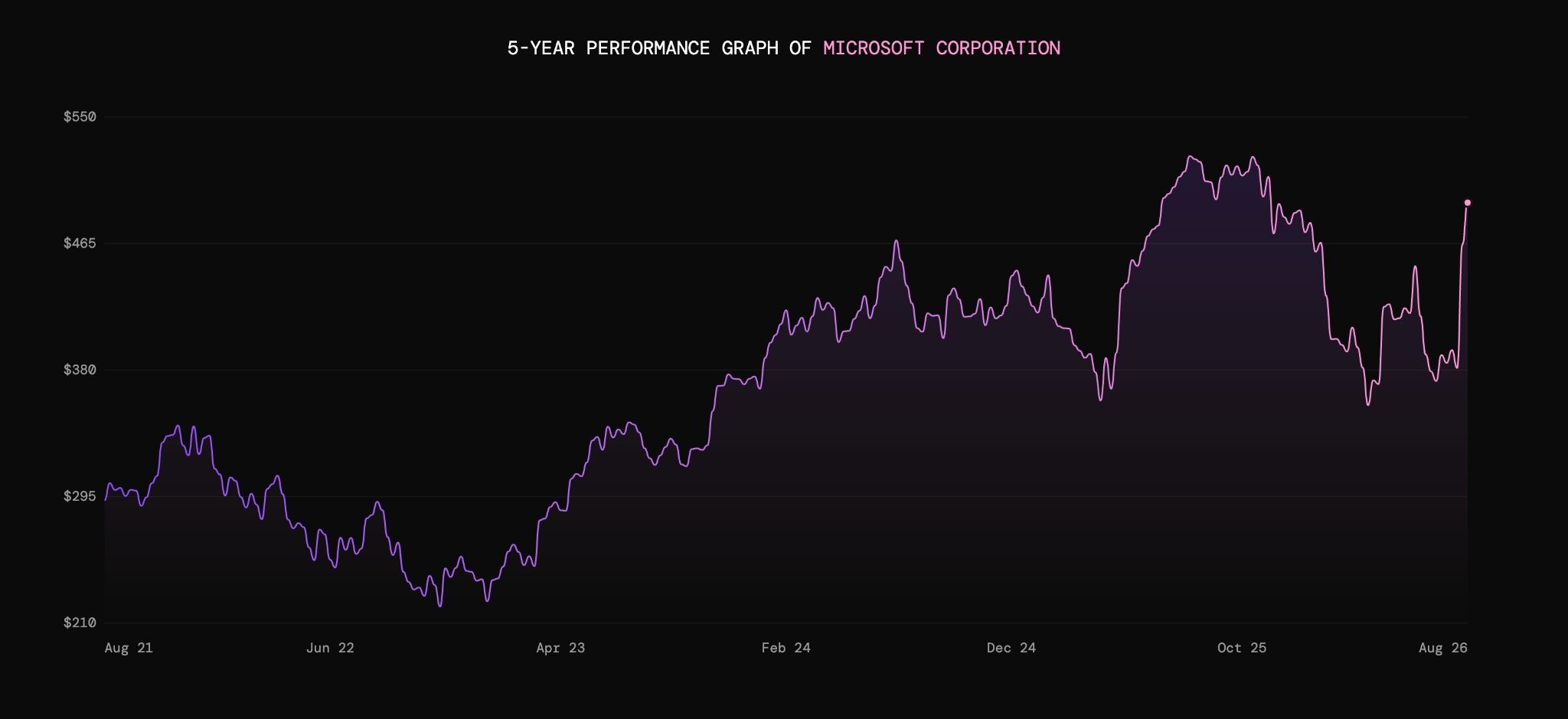
Task: Click the $380 y-axis label
Action: [x=80, y=370]
